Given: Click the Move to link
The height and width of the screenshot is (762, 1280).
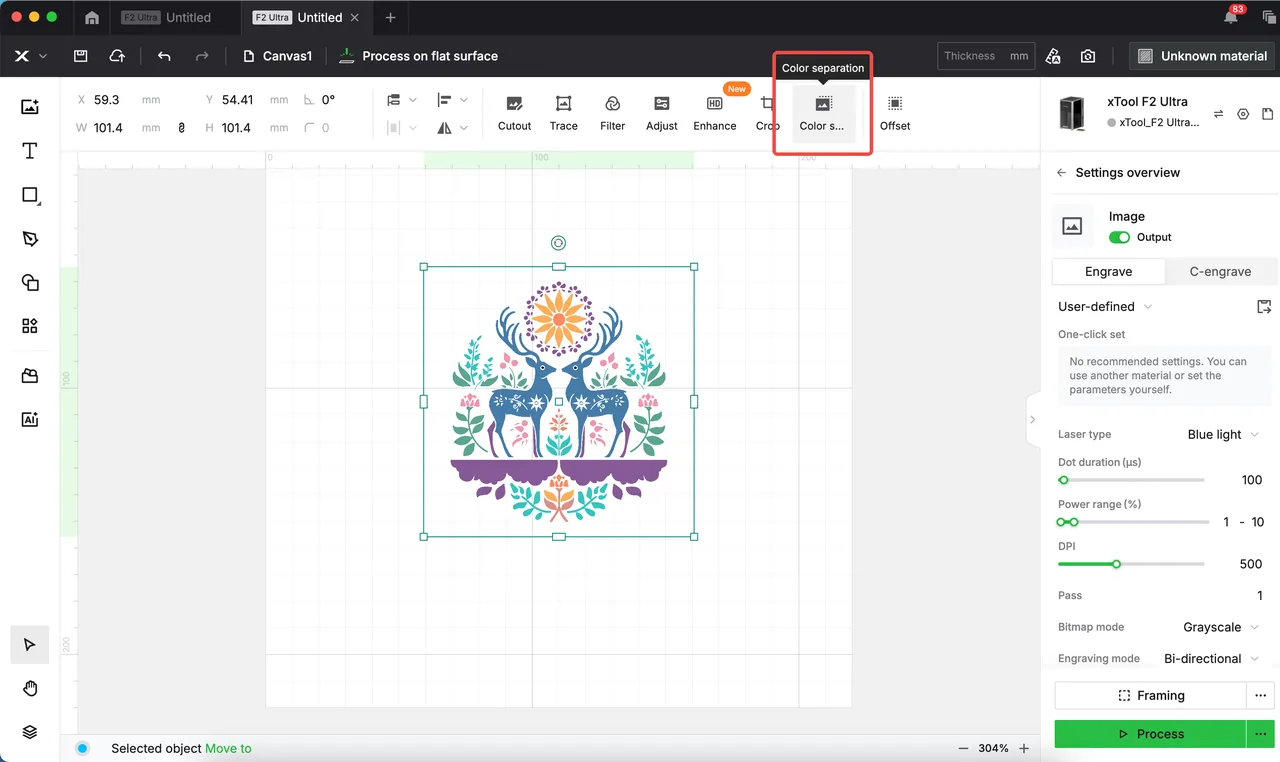Looking at the screenshot, I should point(229,748).
